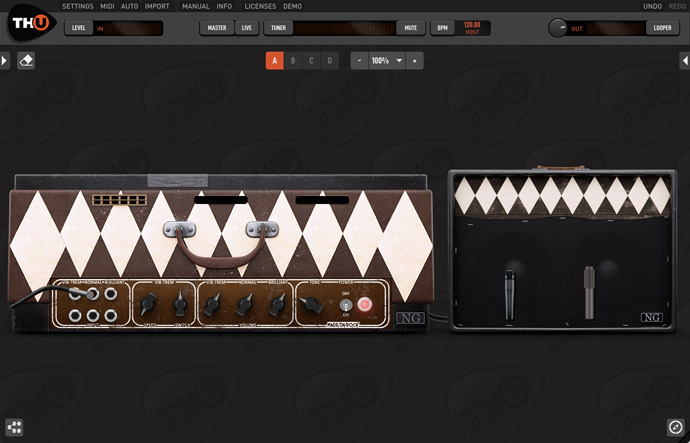Click the round icon at bottom right
Viewport: 690px width, 443px height.
tap(675, 428)
